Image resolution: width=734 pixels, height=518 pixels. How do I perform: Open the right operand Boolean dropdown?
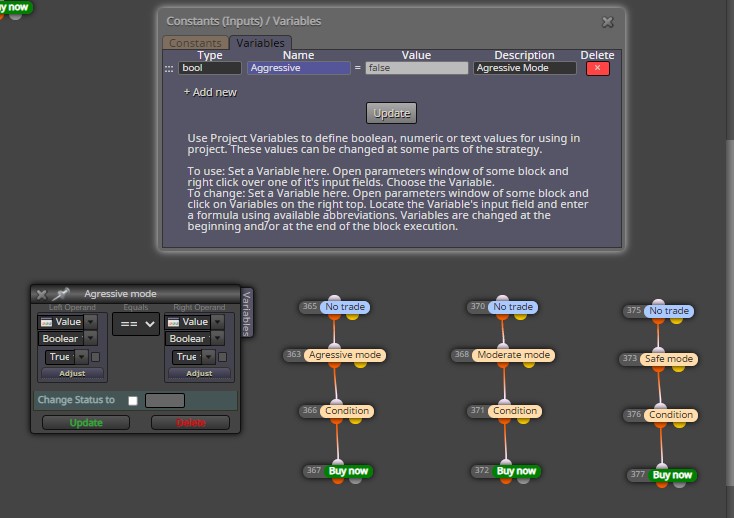[x=218, y=338]
